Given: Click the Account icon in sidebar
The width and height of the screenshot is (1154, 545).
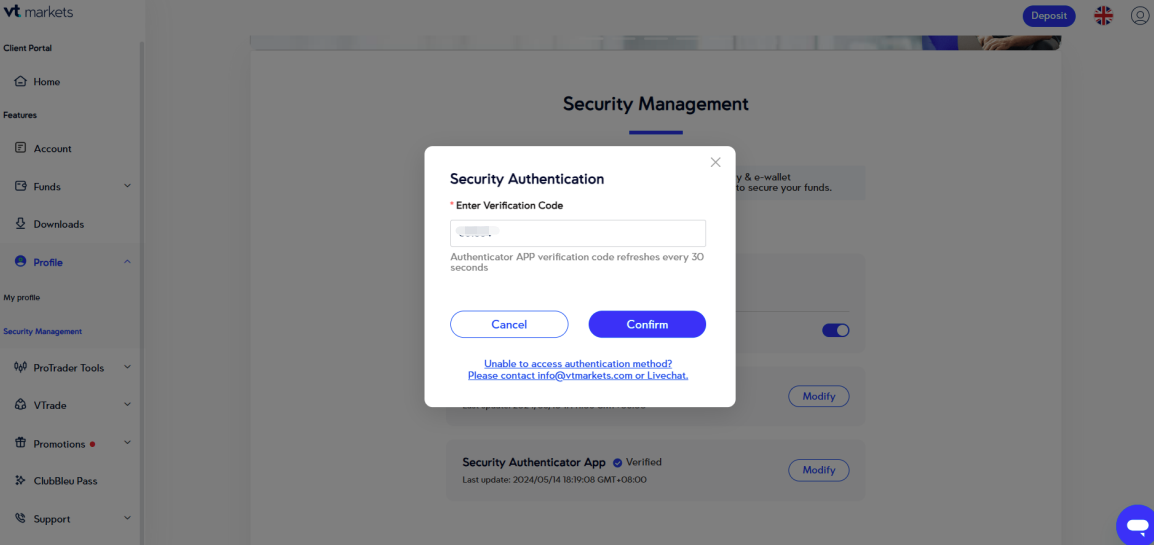Looking at the screenshot, I should coord(20,148).
